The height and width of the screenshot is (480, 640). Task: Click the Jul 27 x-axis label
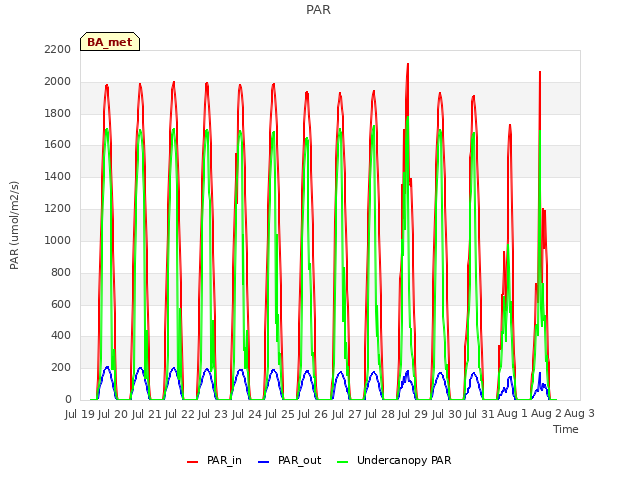click(347, 414)
